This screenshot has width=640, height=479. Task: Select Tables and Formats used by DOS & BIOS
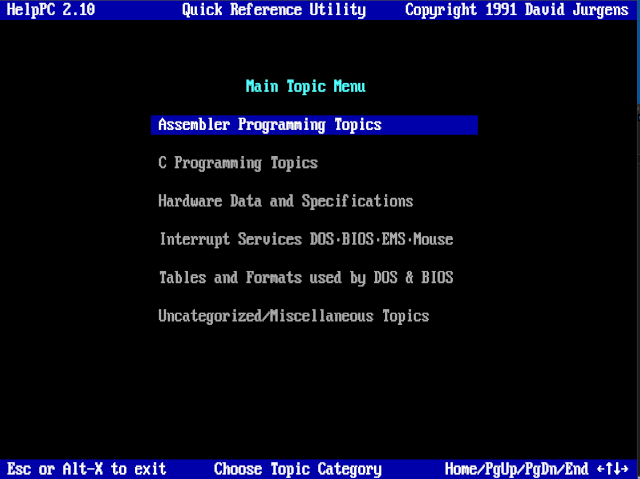pyautogui.click(x=306, y=277)
